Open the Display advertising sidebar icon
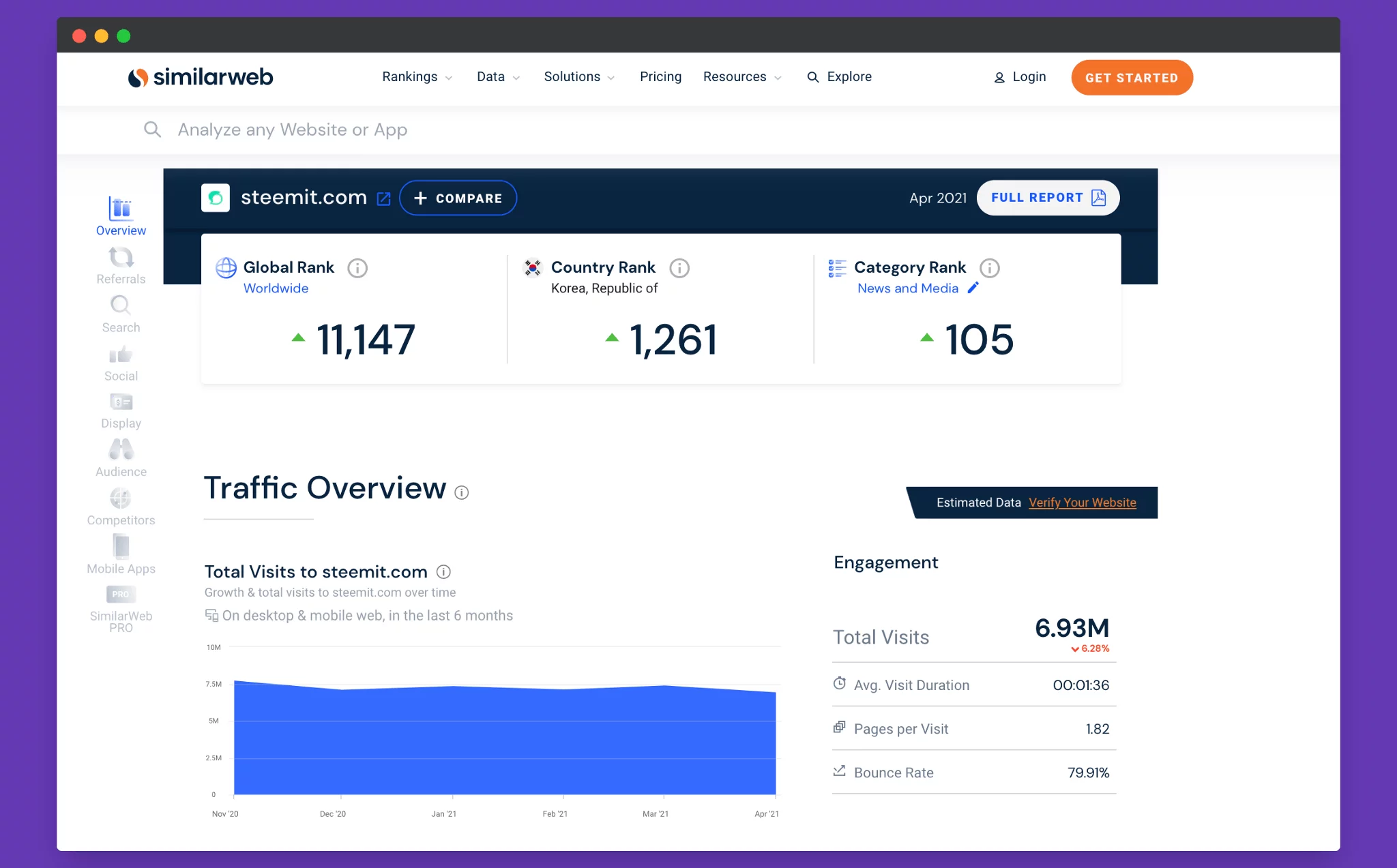 (x=120, y=403)
